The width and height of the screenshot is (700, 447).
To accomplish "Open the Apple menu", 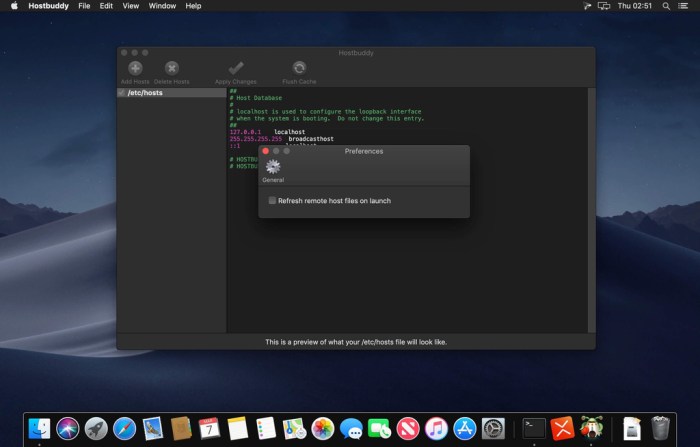I will (x=14, y=6).
